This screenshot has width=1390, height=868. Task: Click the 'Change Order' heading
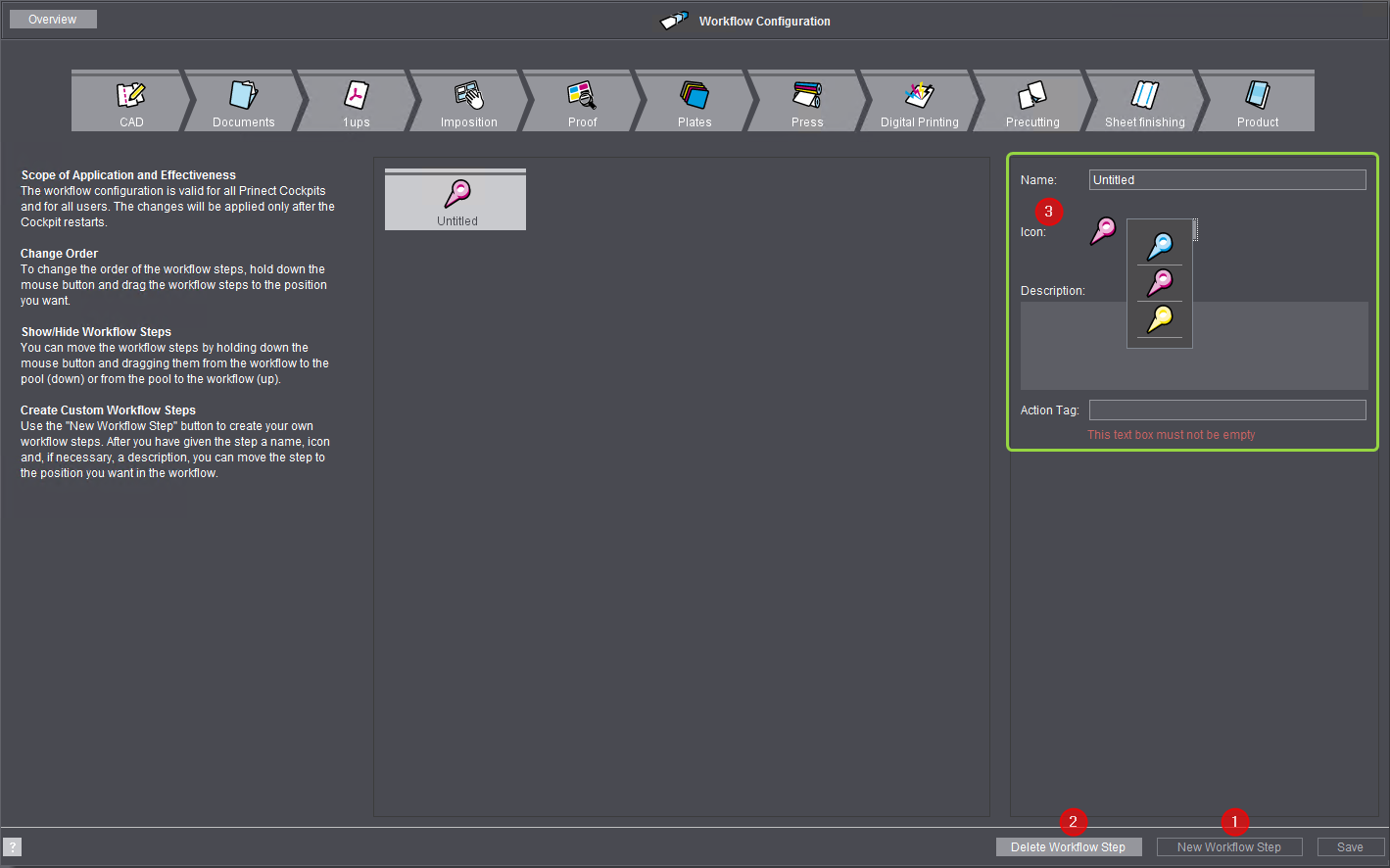(x=59, y=254)
